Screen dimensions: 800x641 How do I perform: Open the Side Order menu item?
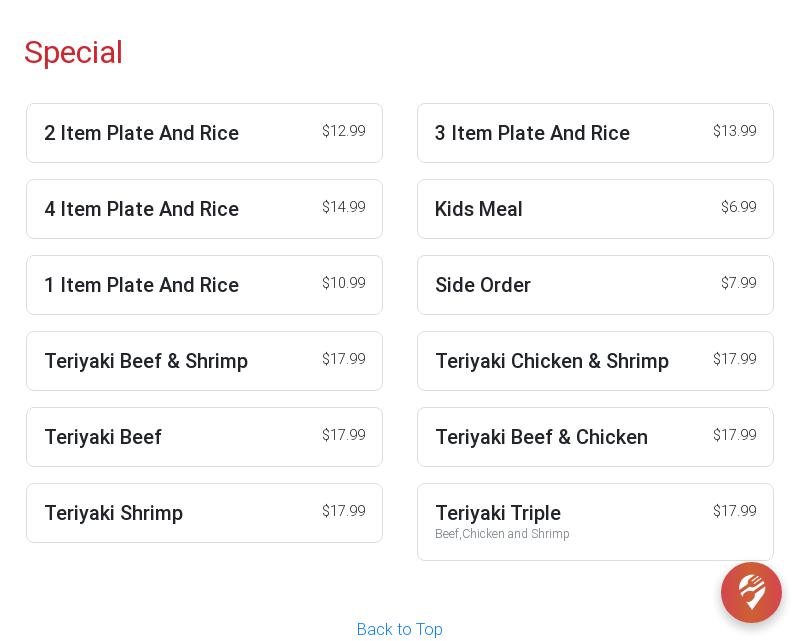(595, 285)
